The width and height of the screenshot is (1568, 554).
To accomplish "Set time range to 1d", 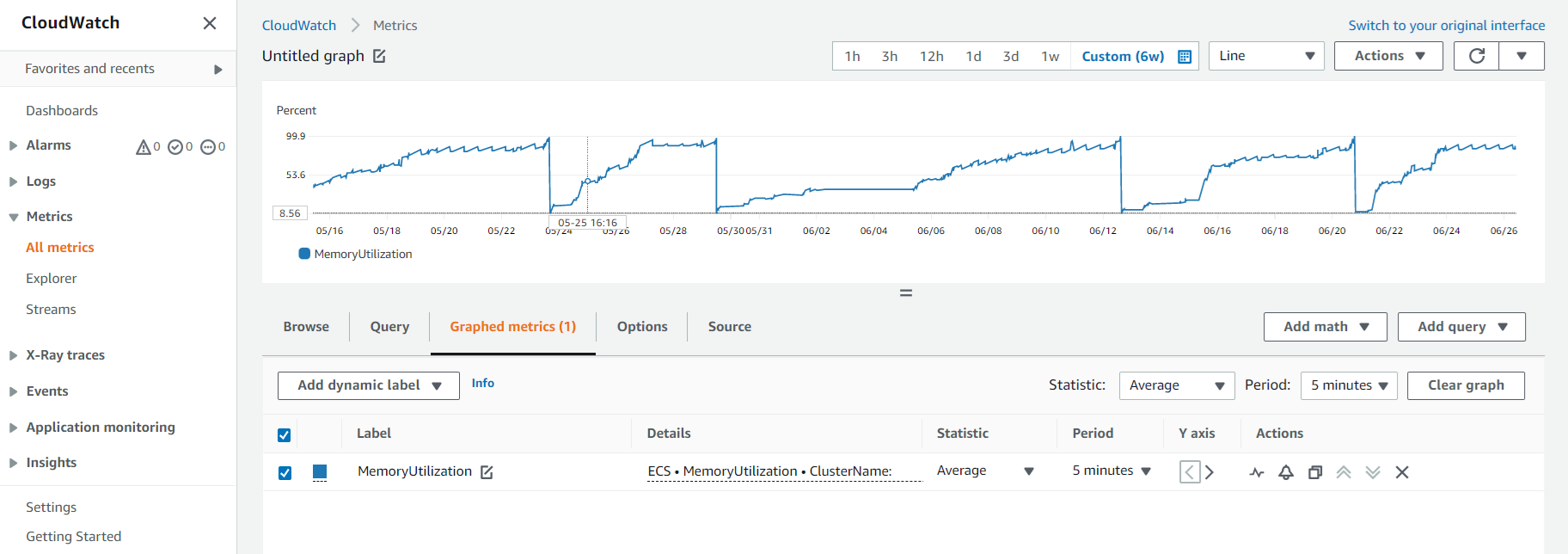I will pos(973,56).
